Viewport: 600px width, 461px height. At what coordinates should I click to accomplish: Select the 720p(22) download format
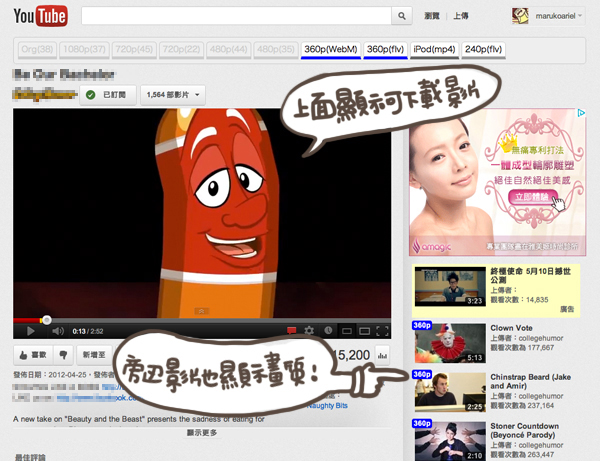[x=181, y=50]
